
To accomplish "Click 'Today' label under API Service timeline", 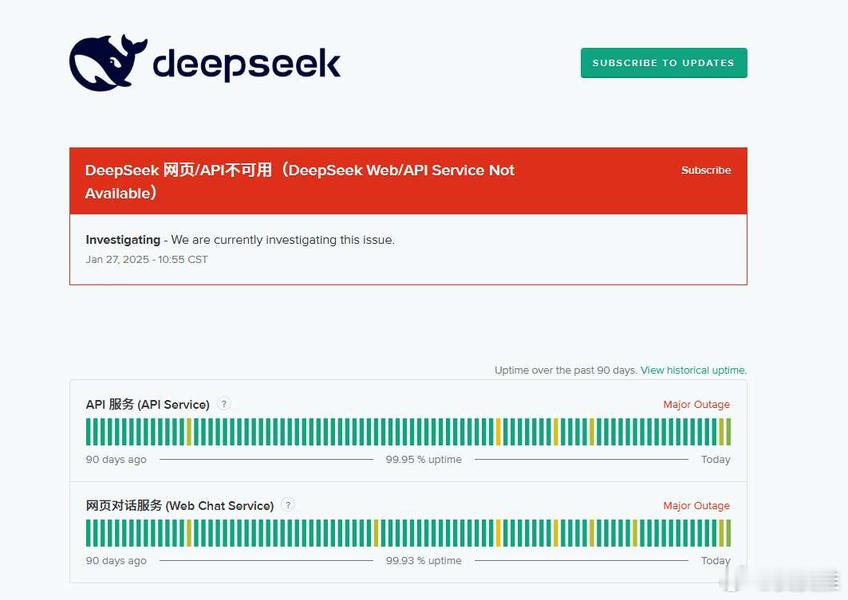I will pyautogui.click(x=716, y=459).
